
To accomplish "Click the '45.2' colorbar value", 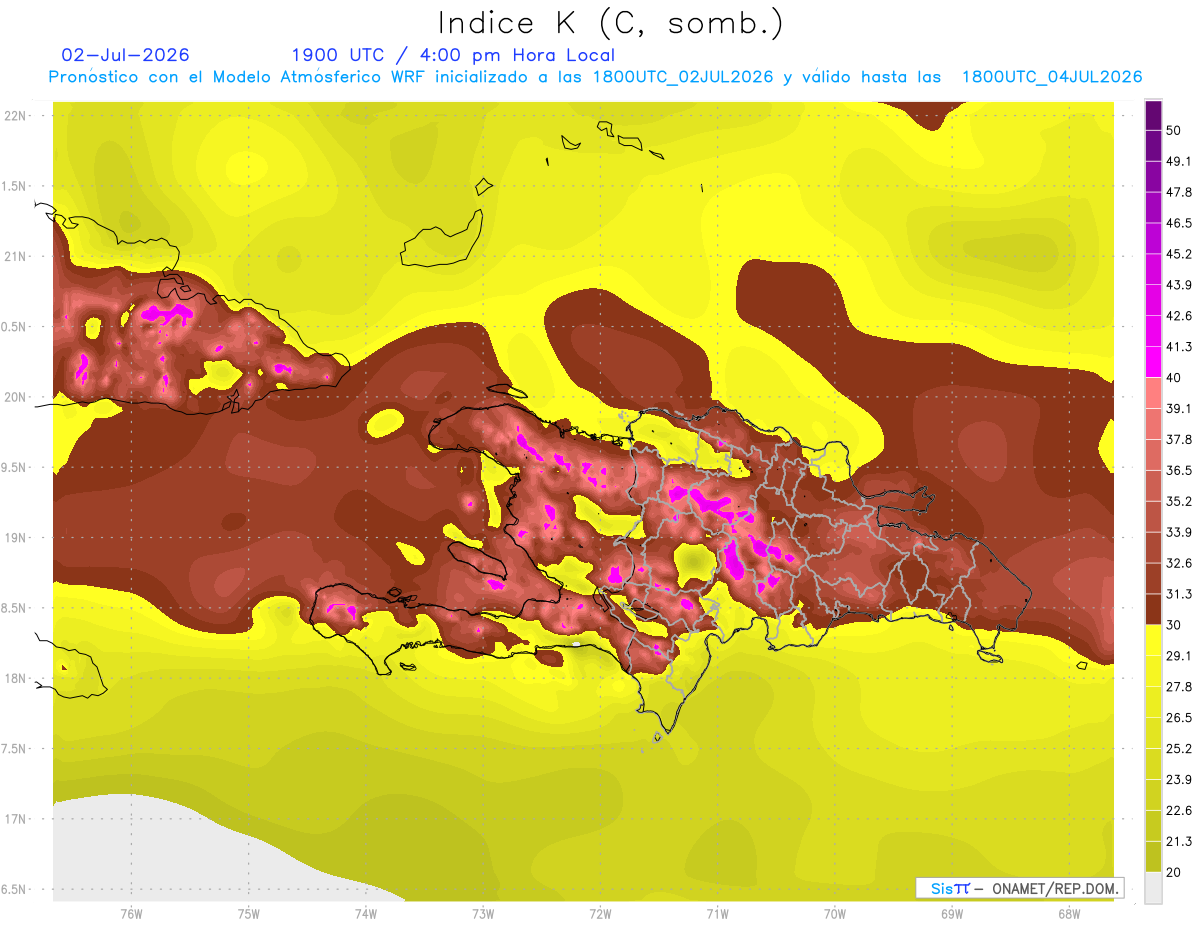I will pyautogui.click(x=1179, y=254).
